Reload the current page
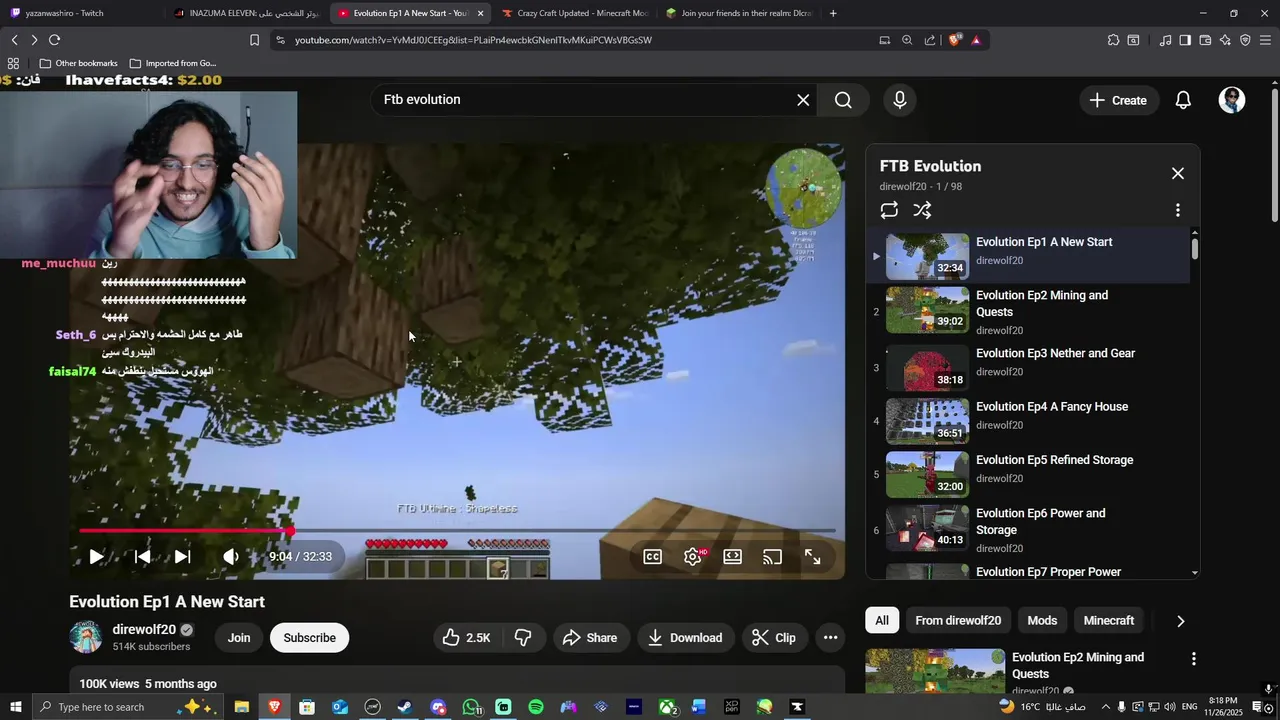This screenshot has height=720, width=1280. click(x=54, y=40)
